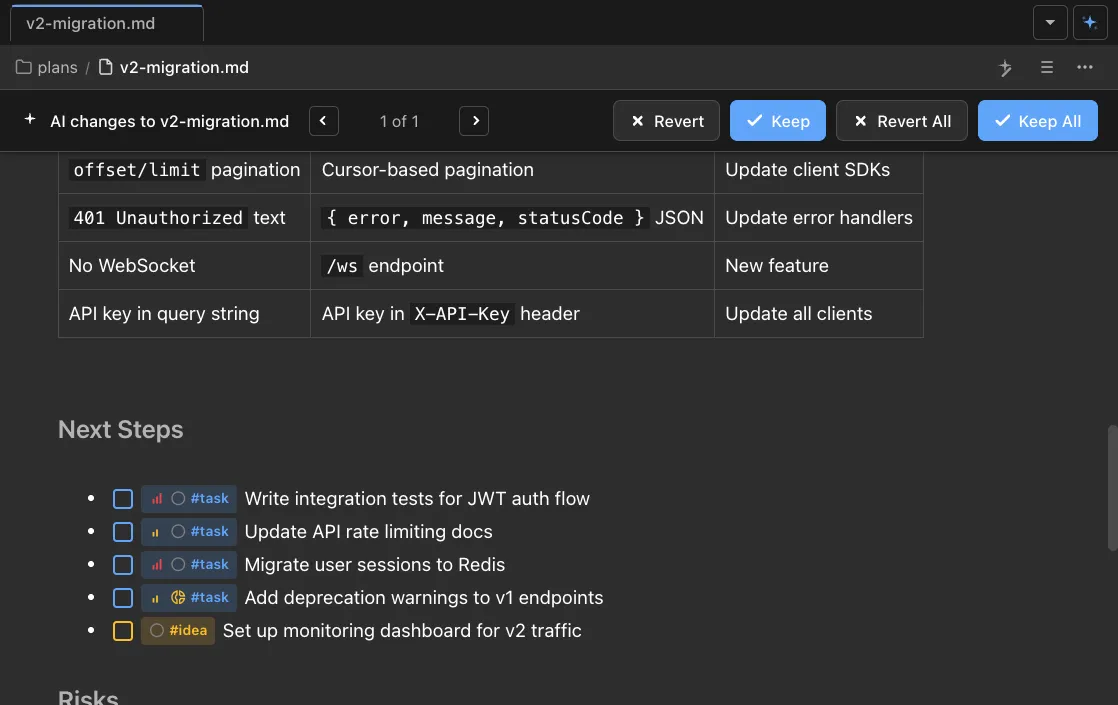This screenshot has width=1118, height=705.
Task: Check the 'Write integration tests for JWT auth flow' checkbox
Action: 123,498
